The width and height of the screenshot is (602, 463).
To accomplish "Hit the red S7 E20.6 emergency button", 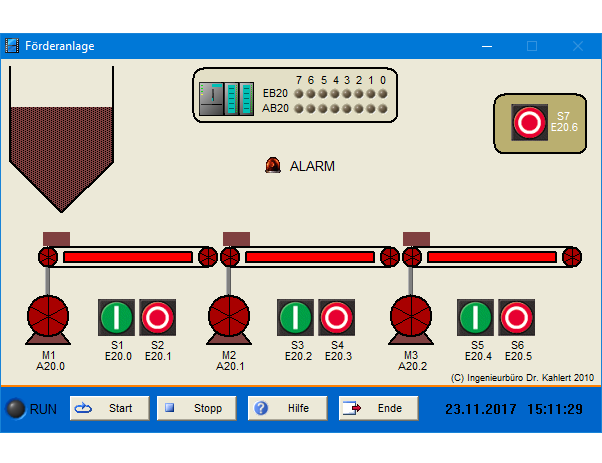I will 529,122.
